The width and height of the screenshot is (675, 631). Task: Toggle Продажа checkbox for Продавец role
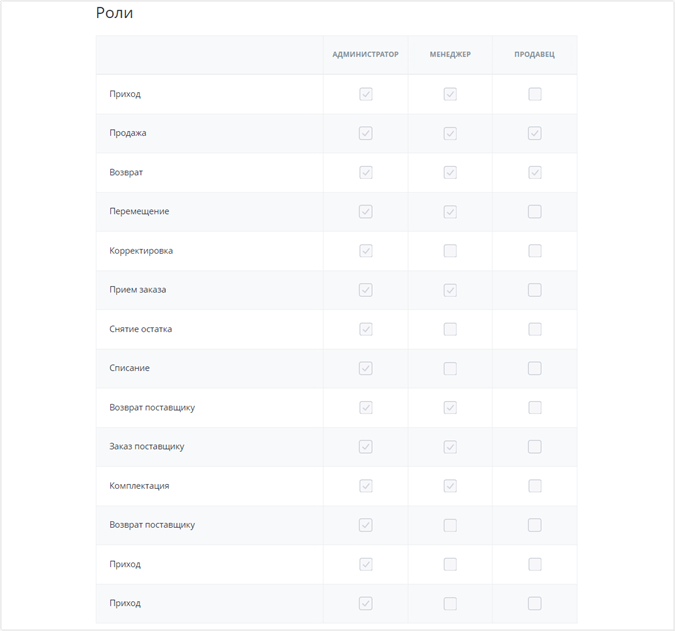click(535, 133)
